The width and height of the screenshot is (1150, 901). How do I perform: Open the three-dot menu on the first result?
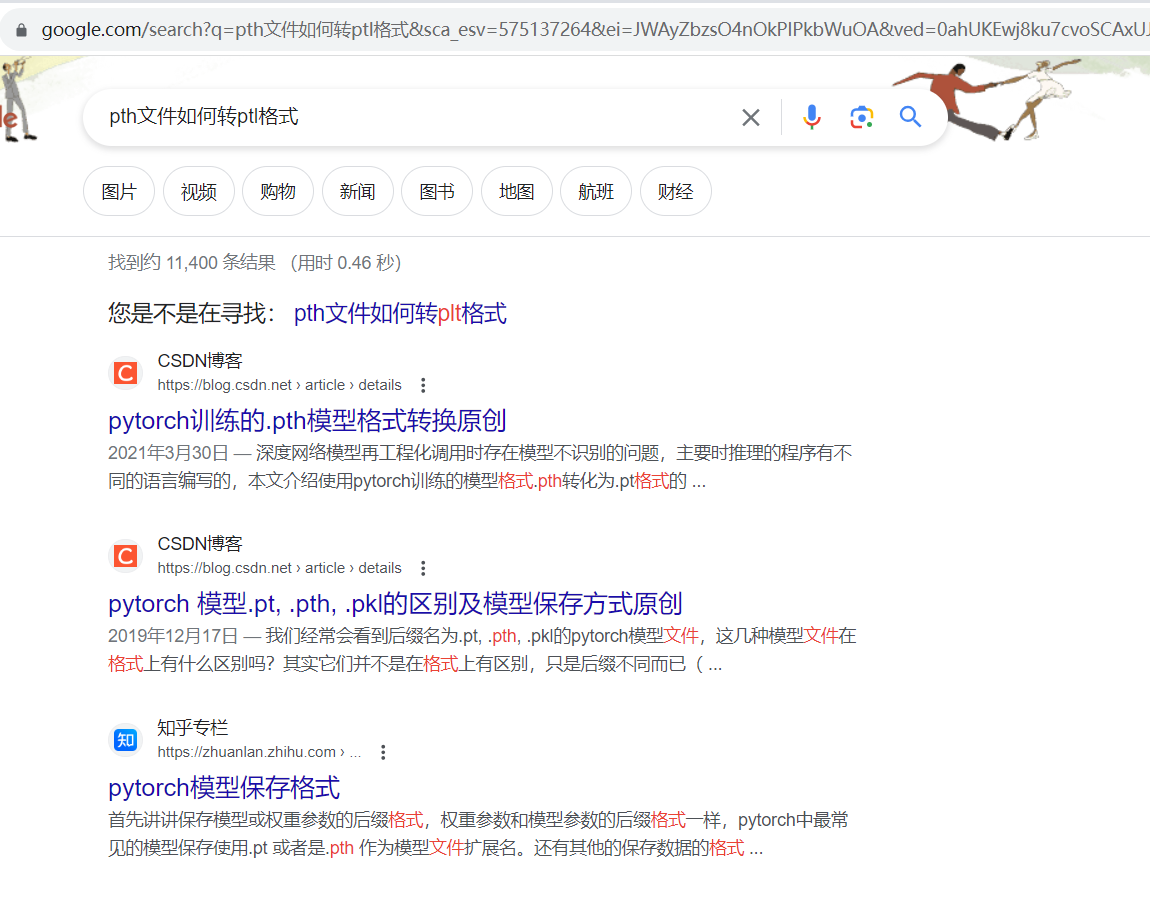click(x=422, y=384)
